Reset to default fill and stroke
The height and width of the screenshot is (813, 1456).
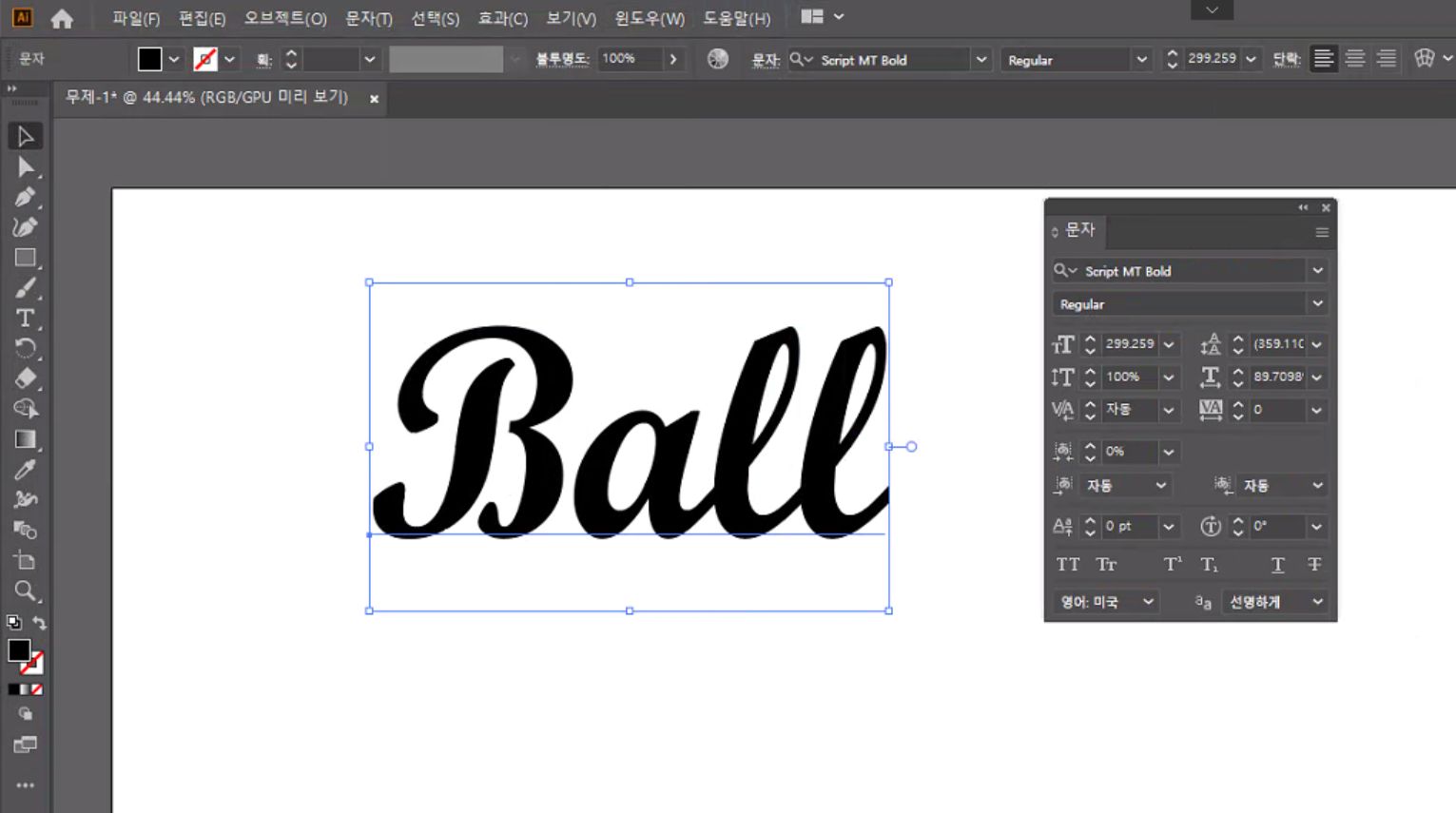pos(13,623)
